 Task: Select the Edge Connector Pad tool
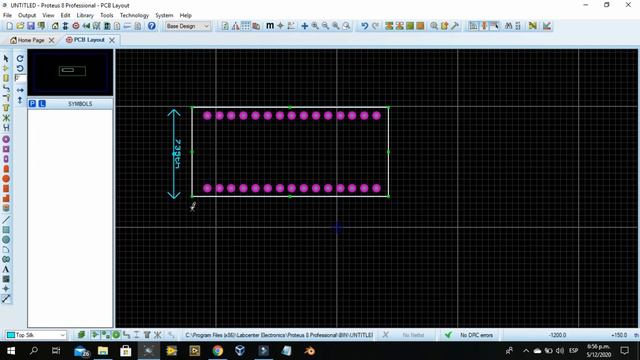6,169
